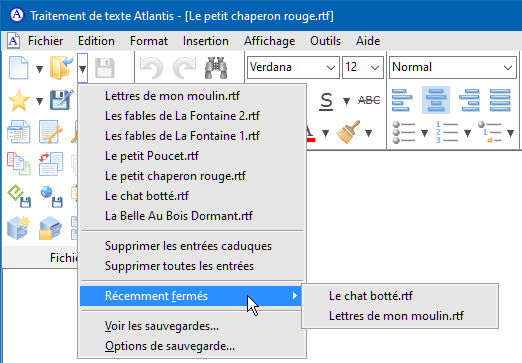Toggle the outline multilevel list button
Viewport: 522px width, 363px height.
[x=490, y=132]
